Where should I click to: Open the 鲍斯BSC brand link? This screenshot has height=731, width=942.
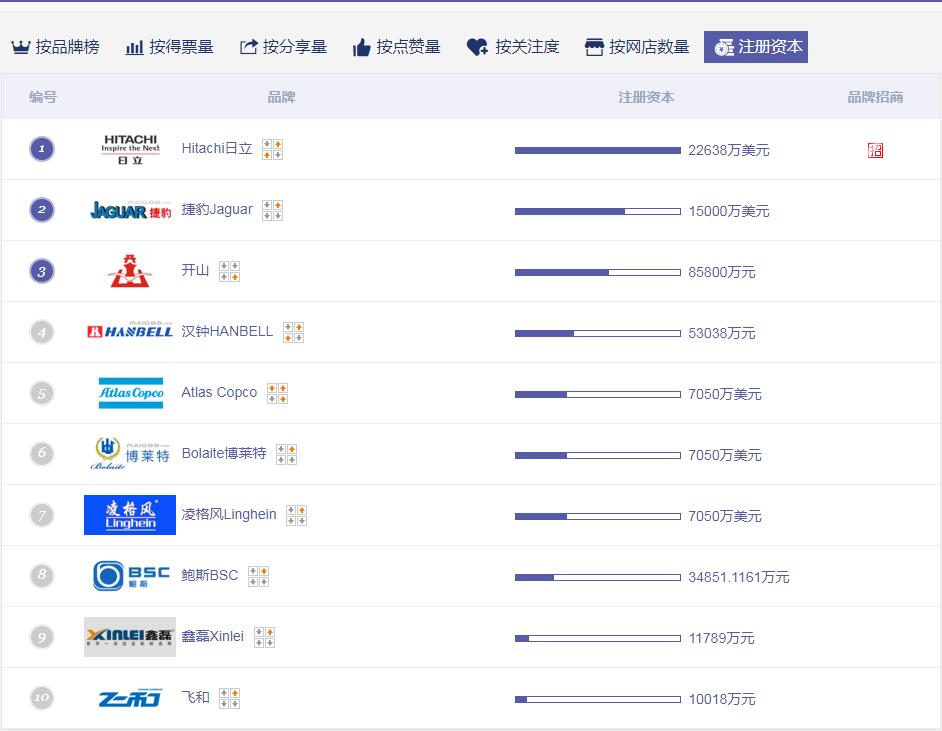pos(210,575)
